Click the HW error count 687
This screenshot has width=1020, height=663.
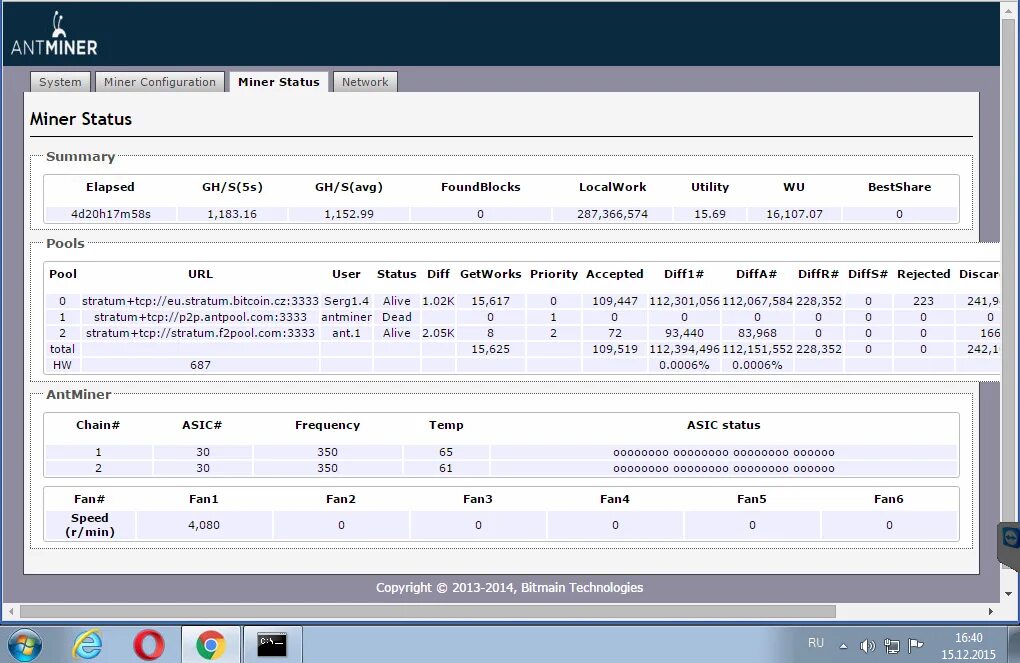pyautogui.click(x=200, y=365)
